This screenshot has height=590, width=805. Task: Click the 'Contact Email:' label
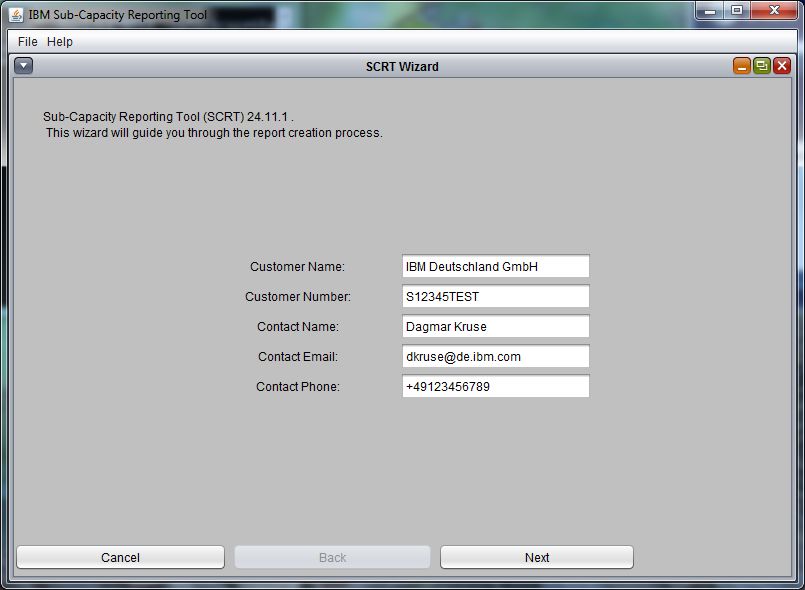pyautogui.click(x=298, y=356)
